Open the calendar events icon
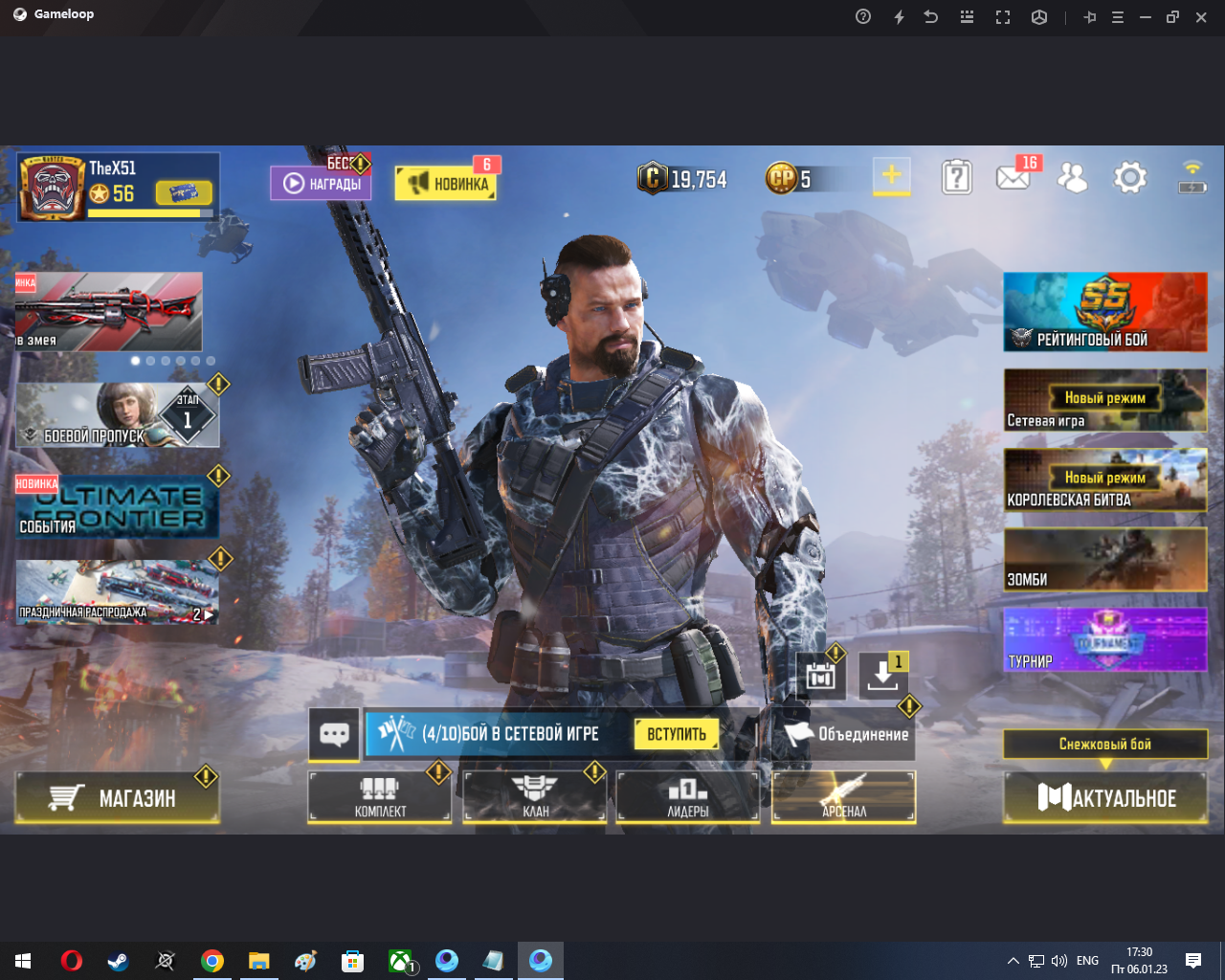The height and width of the screenshot is (980, 1225). (x=821, y=677)
